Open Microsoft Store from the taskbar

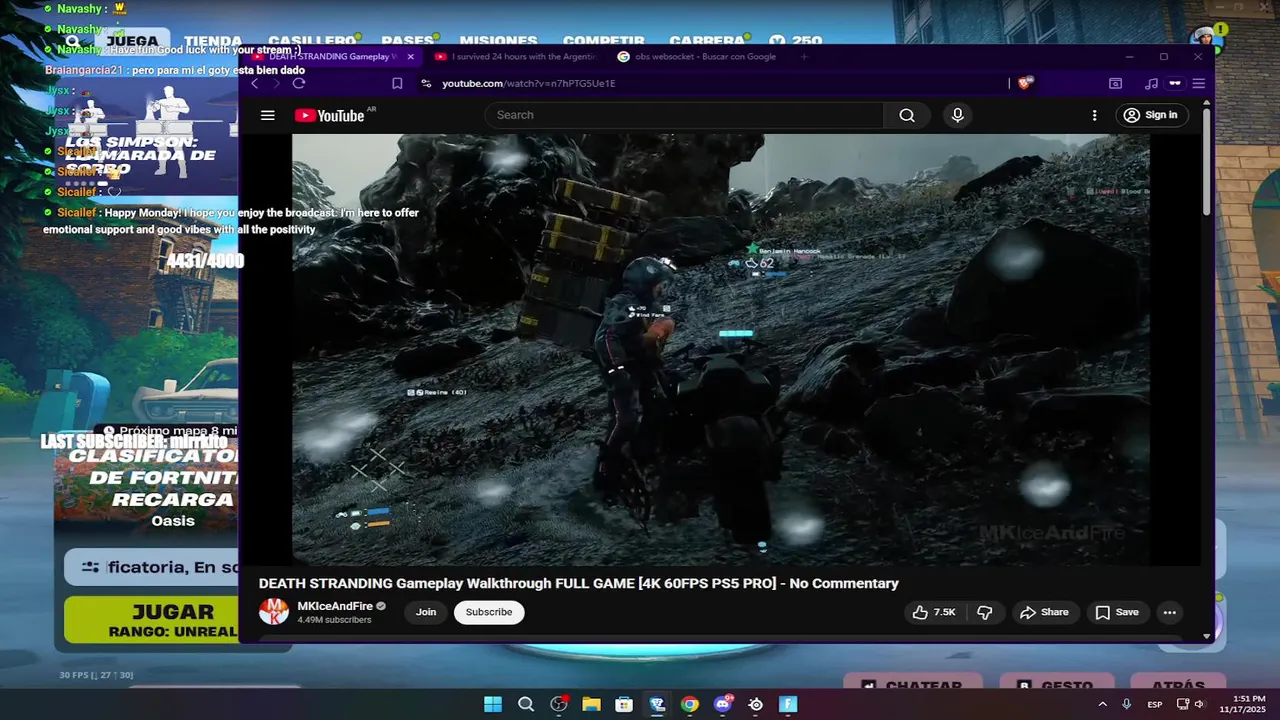coord(624,704)
